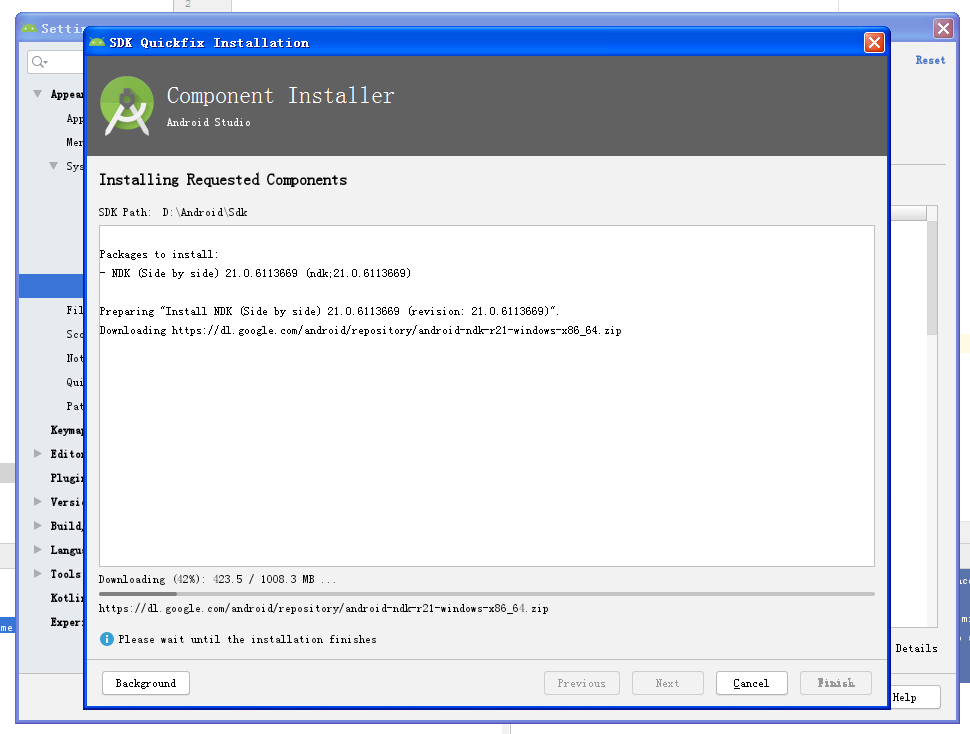Click the Background button
The width and height of the screenshot is (970, 734).
(x=145, y=683)
